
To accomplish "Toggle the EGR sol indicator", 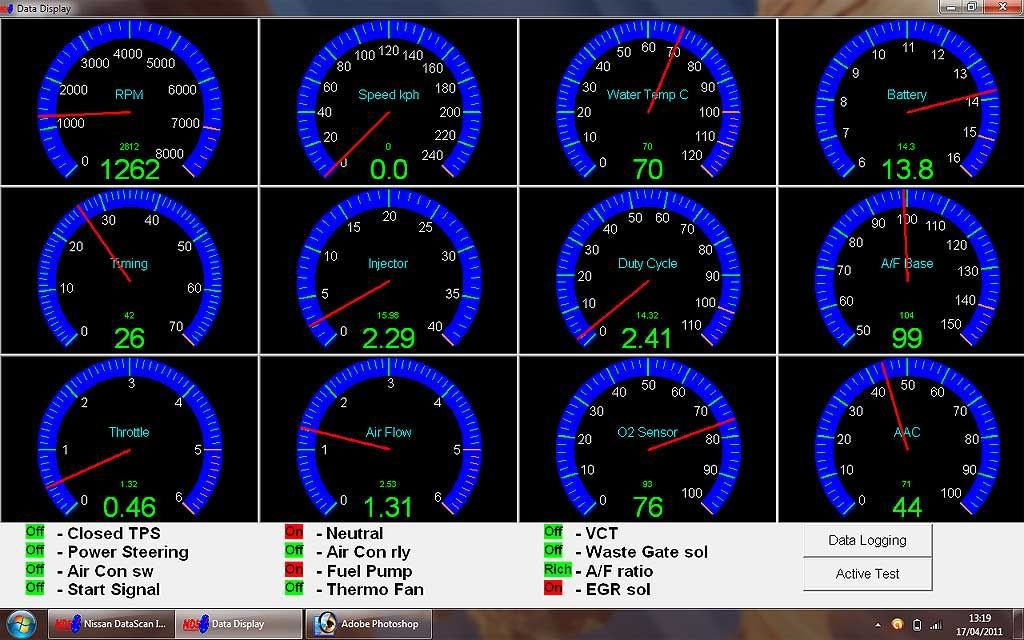I will click(x=553, y=589).
